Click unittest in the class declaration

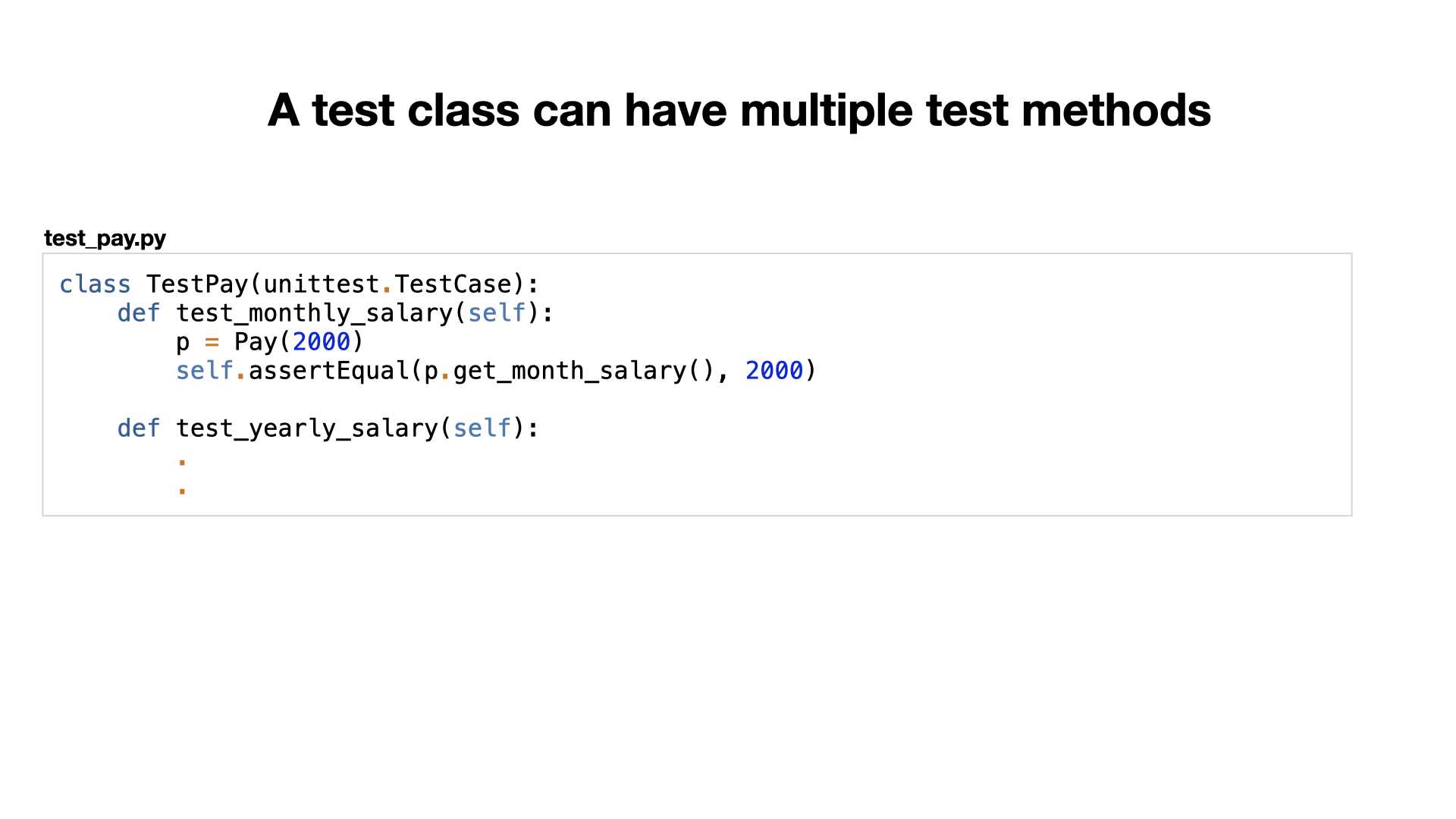coord(322,284)
